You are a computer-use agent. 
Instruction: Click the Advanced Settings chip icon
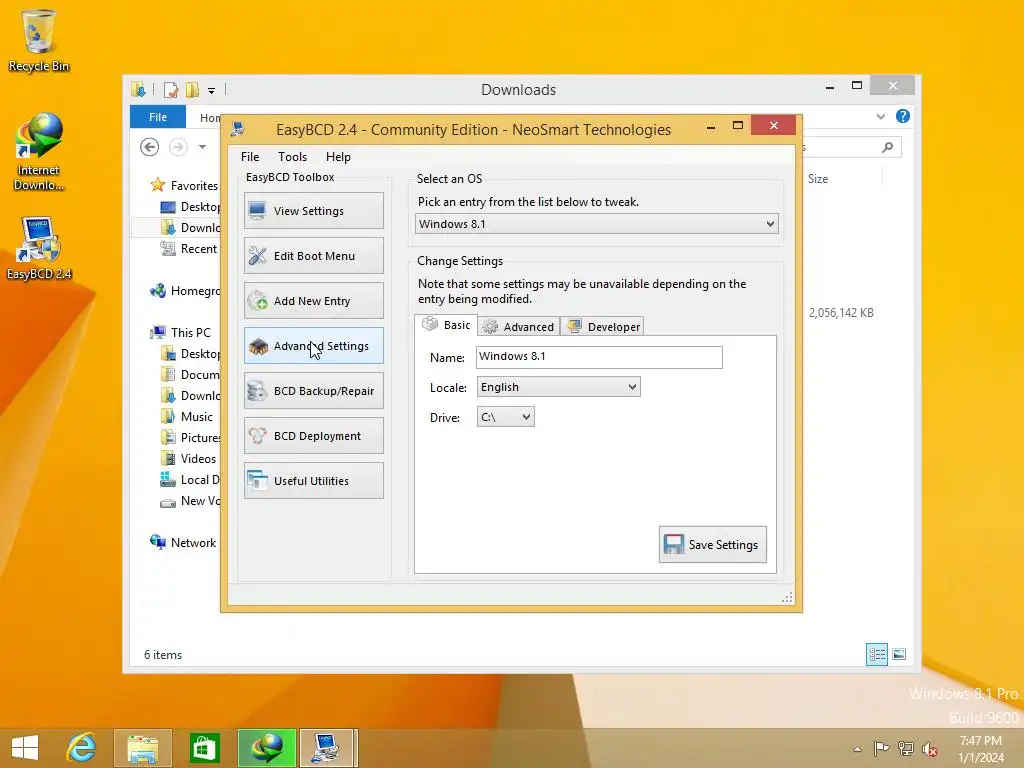coord(259,346)
